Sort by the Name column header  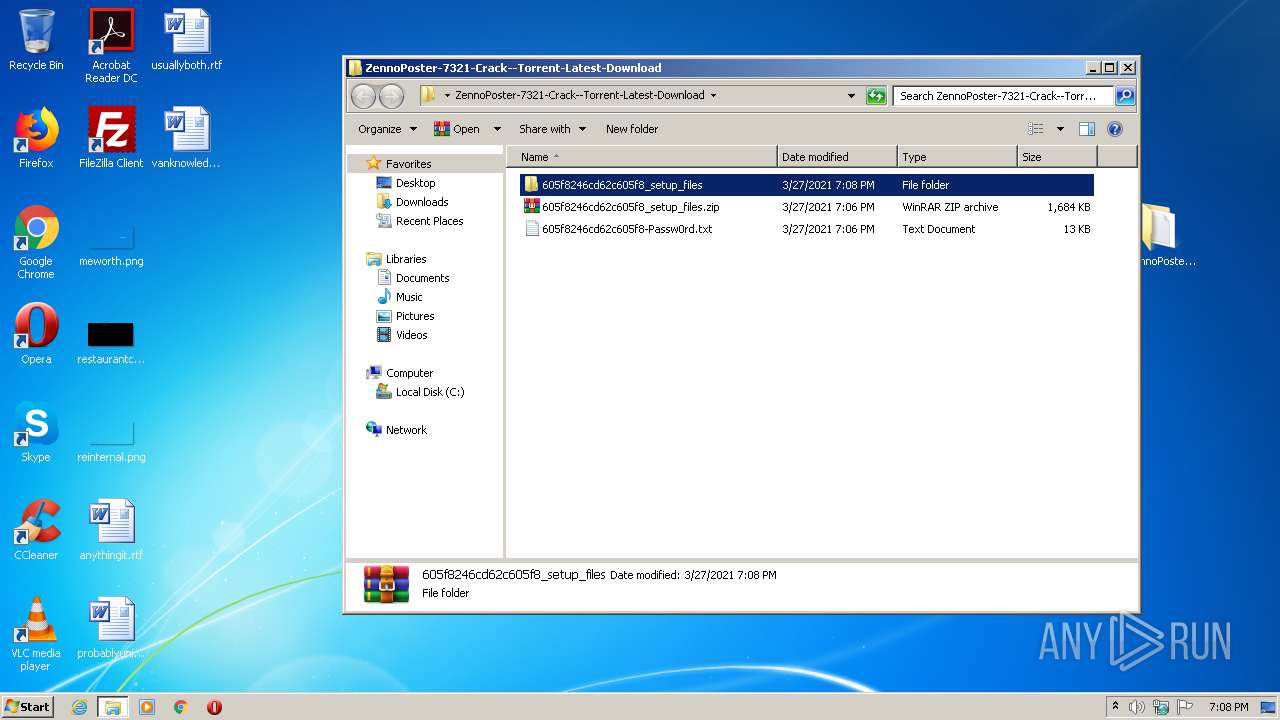(642, 157)
